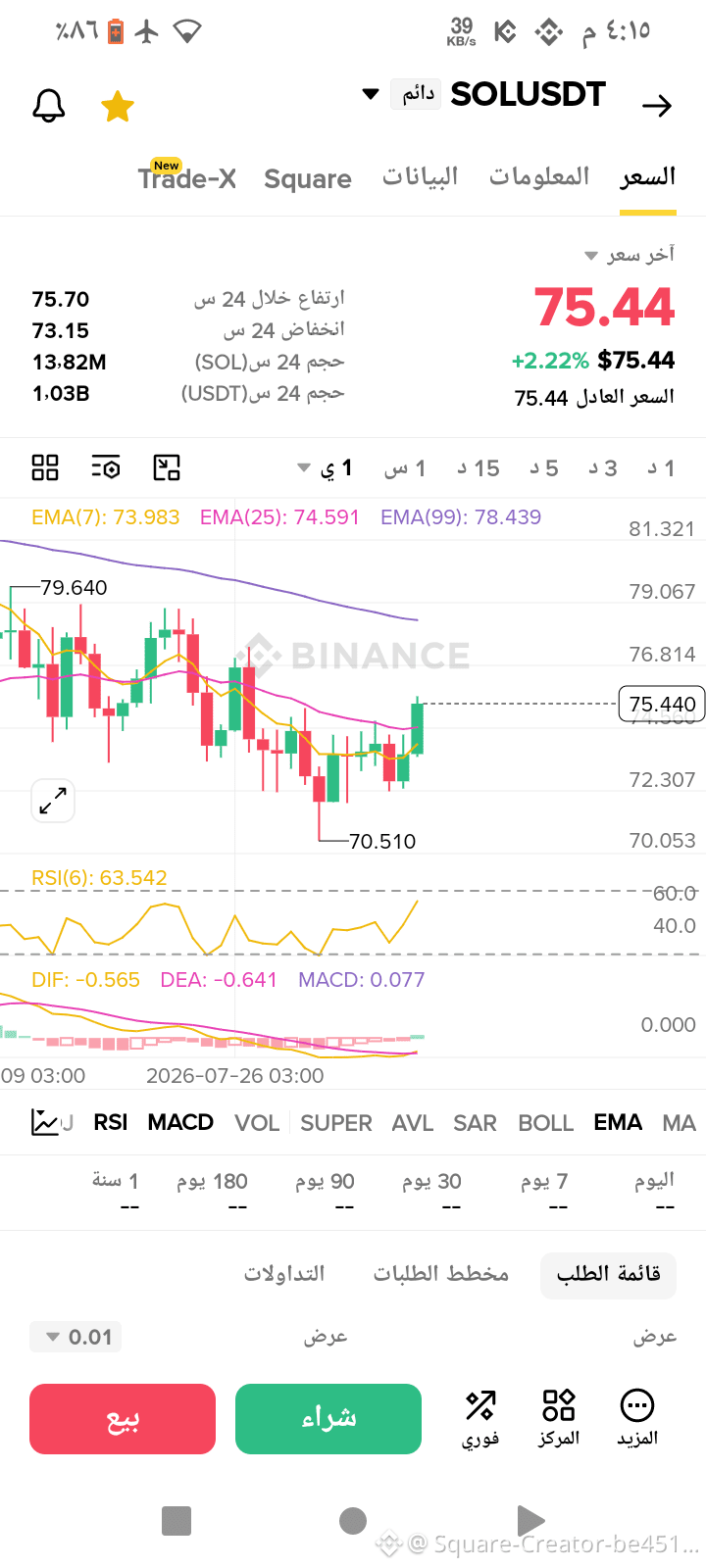Open the 0.01 price precision dropdown
This screenshot has width=706, height=1568.
click(x=76, y=1337)
